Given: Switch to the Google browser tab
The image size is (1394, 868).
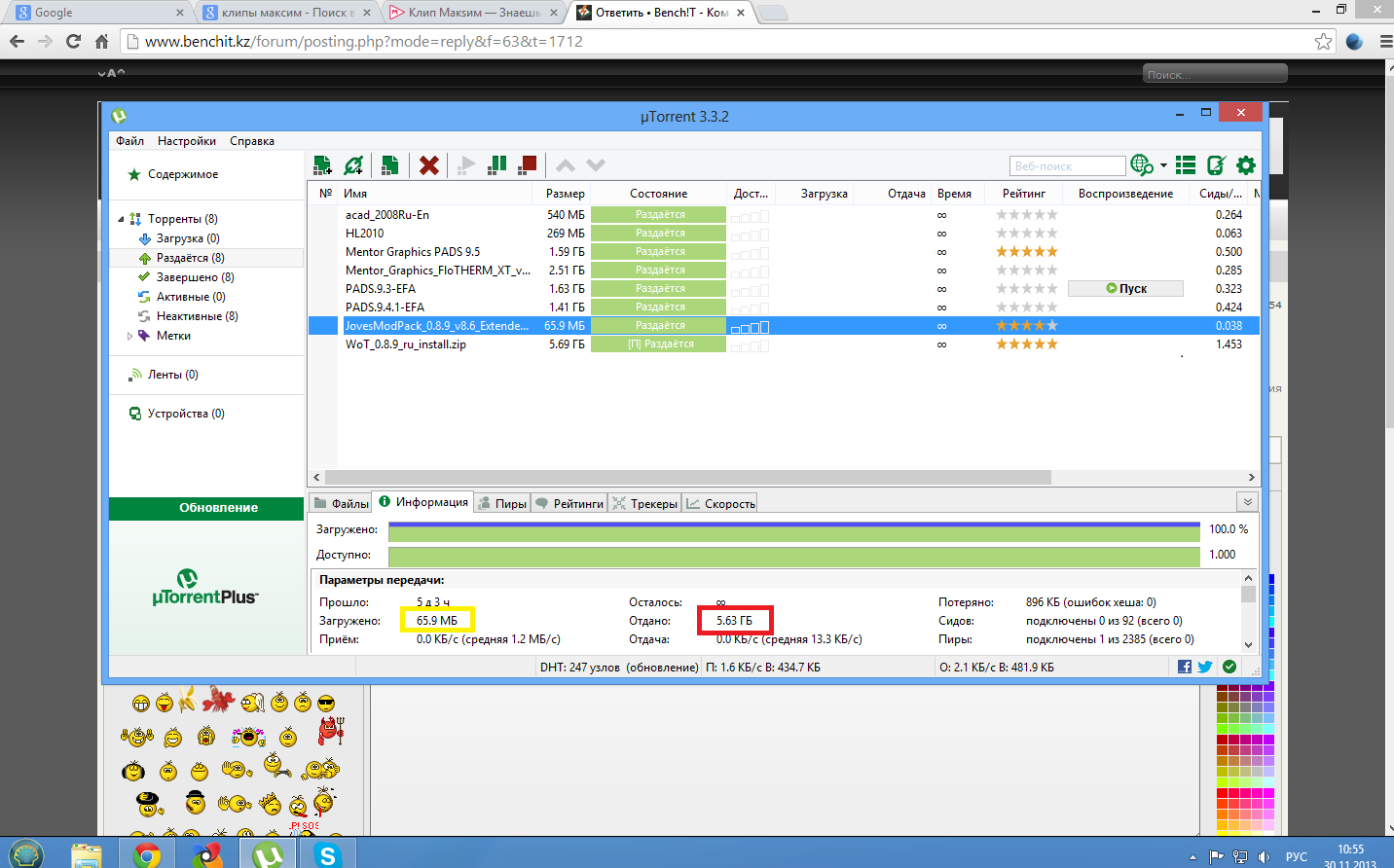Looking at the screenshot, I should point(97,13).
